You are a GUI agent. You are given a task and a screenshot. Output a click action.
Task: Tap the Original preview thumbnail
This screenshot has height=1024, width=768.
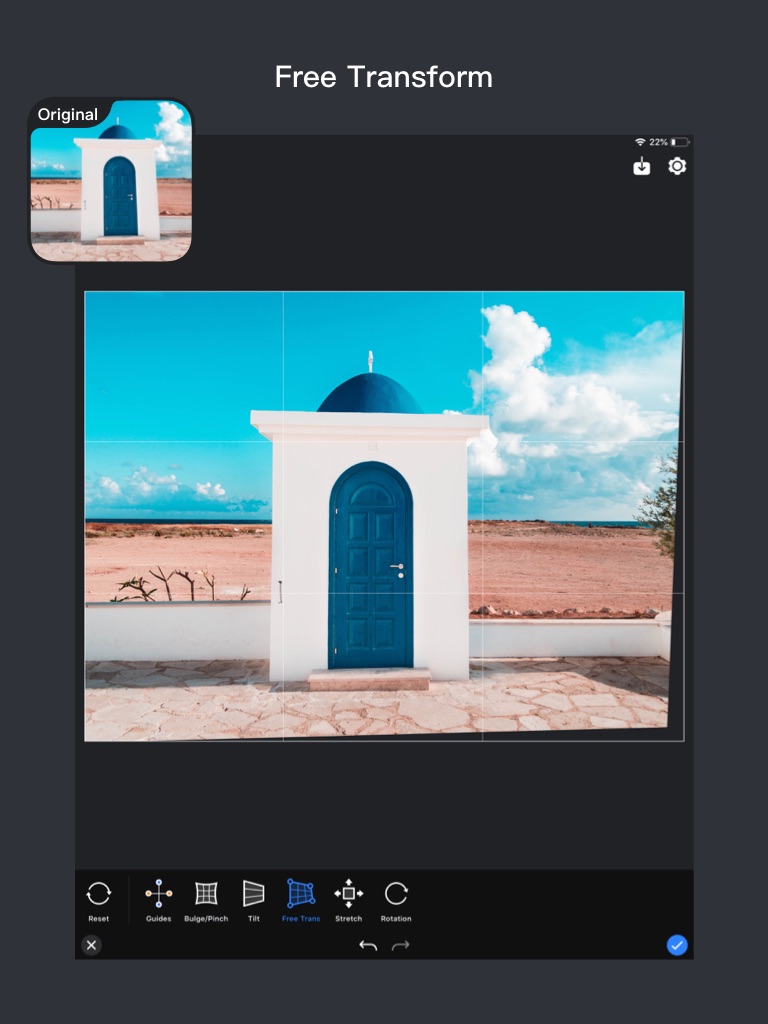coord(111,181)
